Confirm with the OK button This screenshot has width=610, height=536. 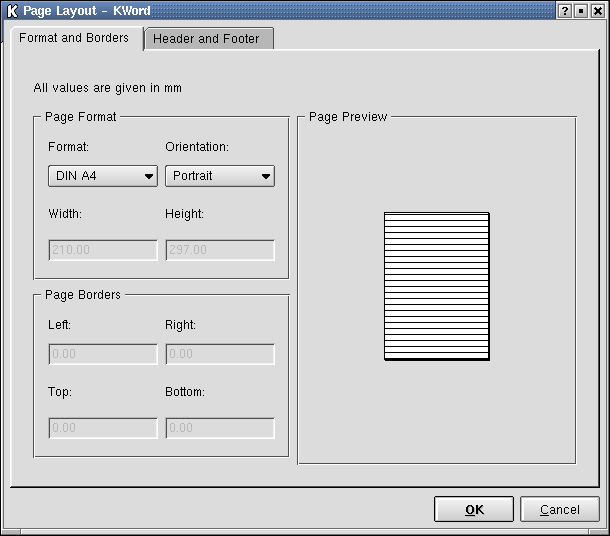click(474, 509)
